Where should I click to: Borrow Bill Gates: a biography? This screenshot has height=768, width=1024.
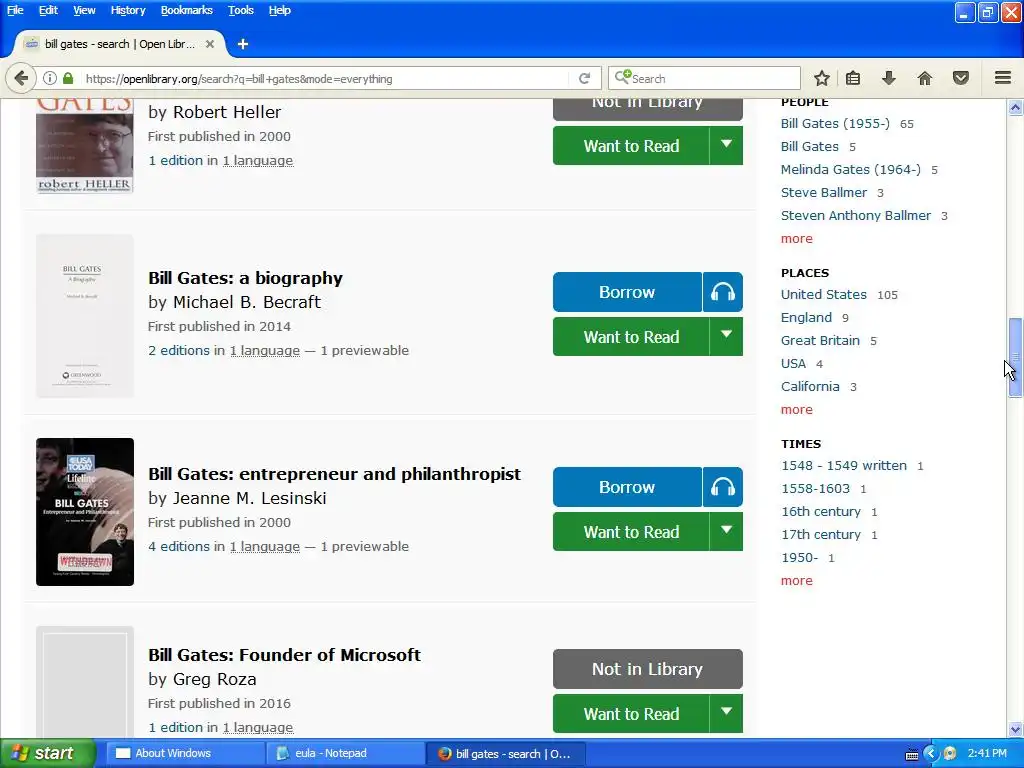627,292
